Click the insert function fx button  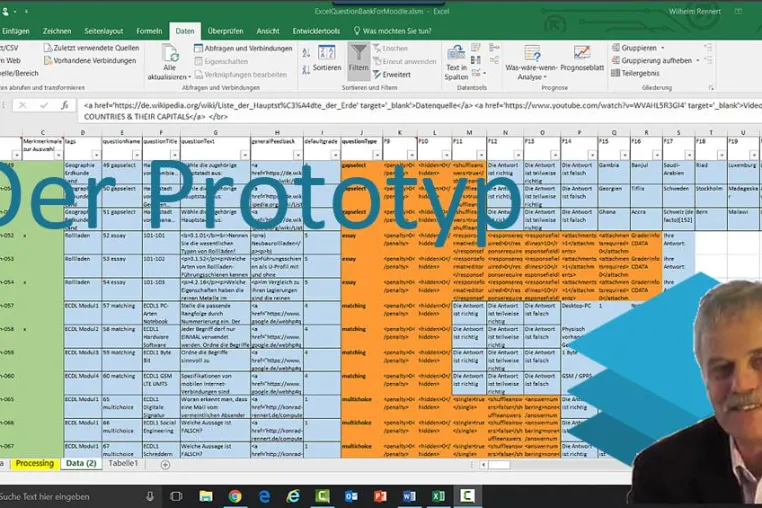pos(65,105)
